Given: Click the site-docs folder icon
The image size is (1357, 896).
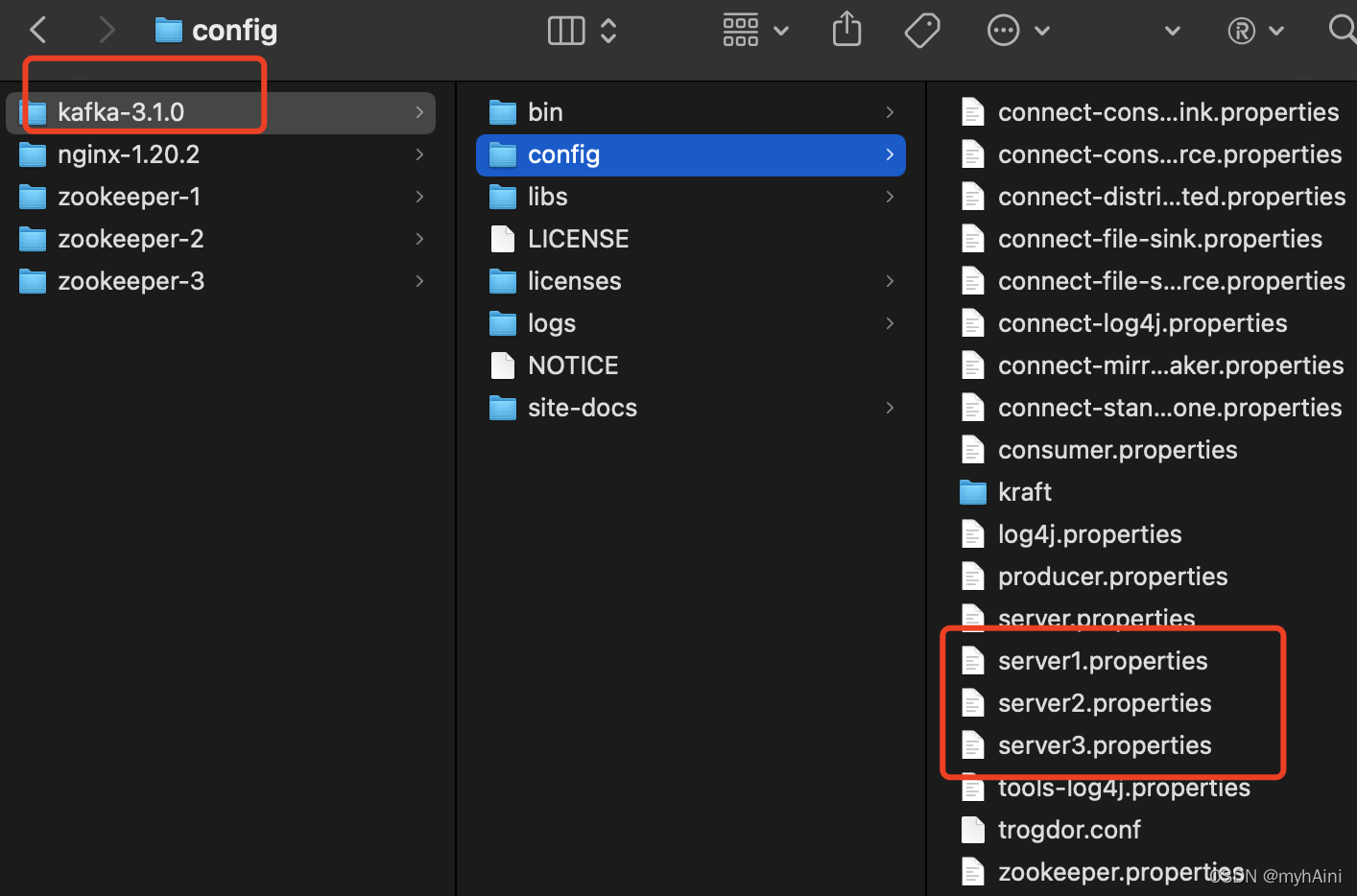Looking at the screenshot, I should pos(503,409).
